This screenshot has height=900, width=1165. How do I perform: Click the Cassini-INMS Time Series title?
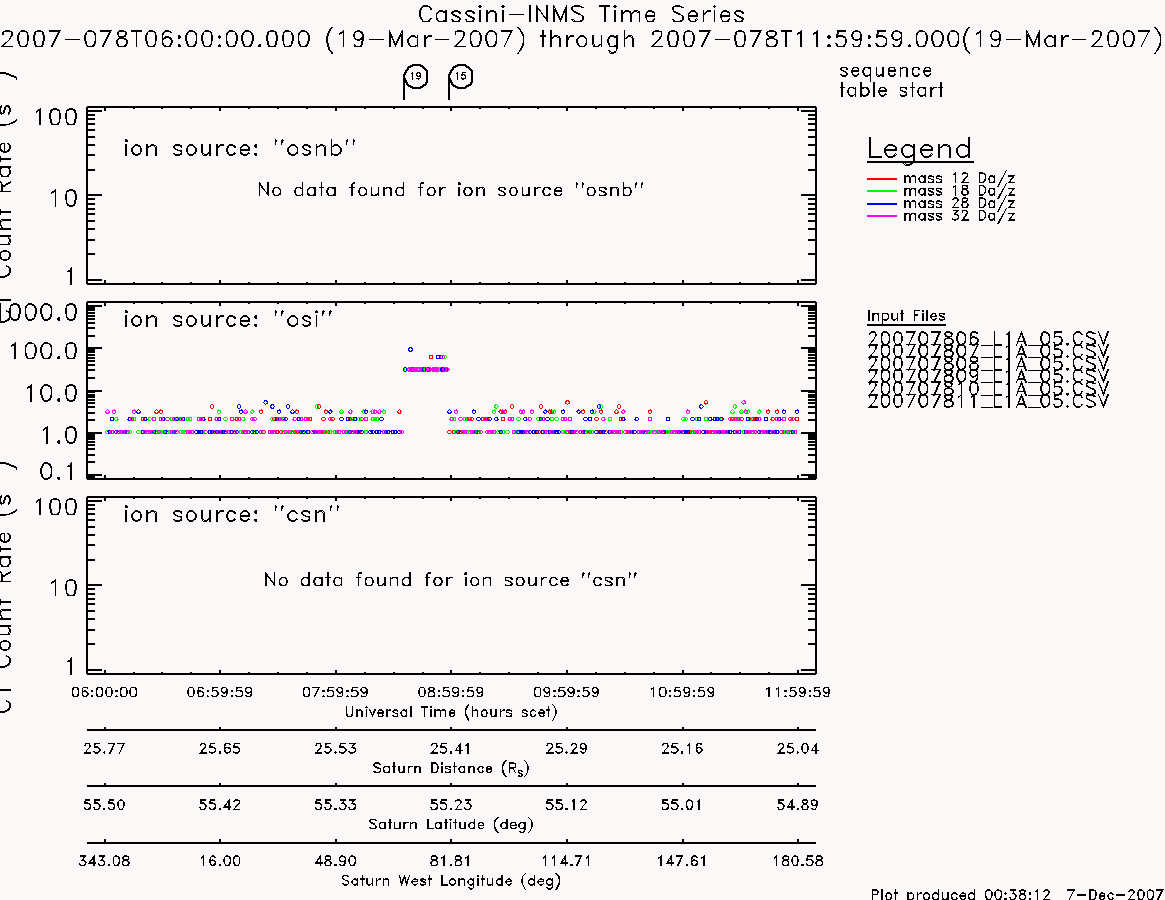(x=581, y=14)
